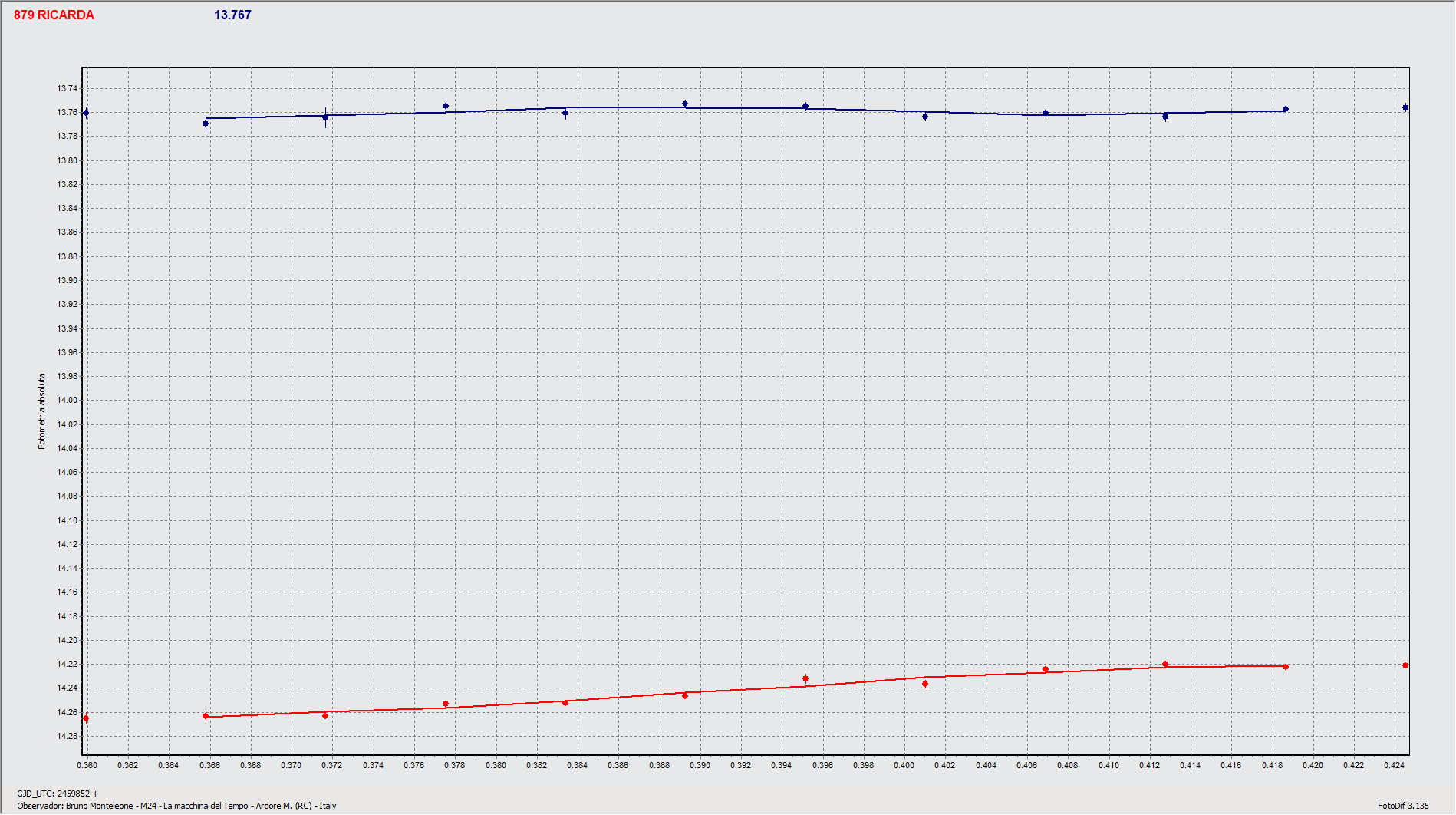The width and height of the screenshot is (1456, 815).
Task: Select the 0.390 x-axis label
Action: tap(700, 765)
